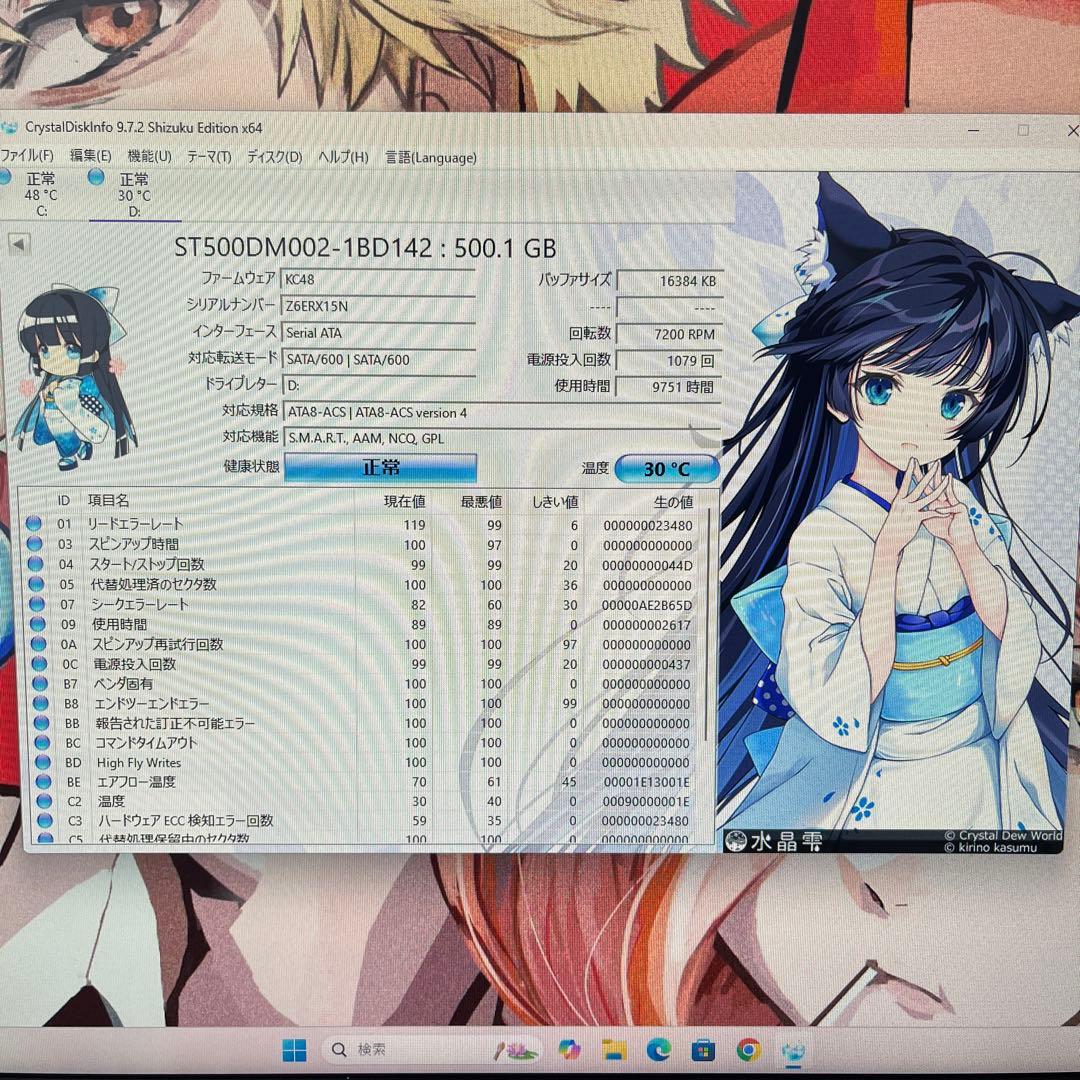Launch Google Chrome from taskbar
Screen dimensions: 1080x1080
click(748, 1050)
